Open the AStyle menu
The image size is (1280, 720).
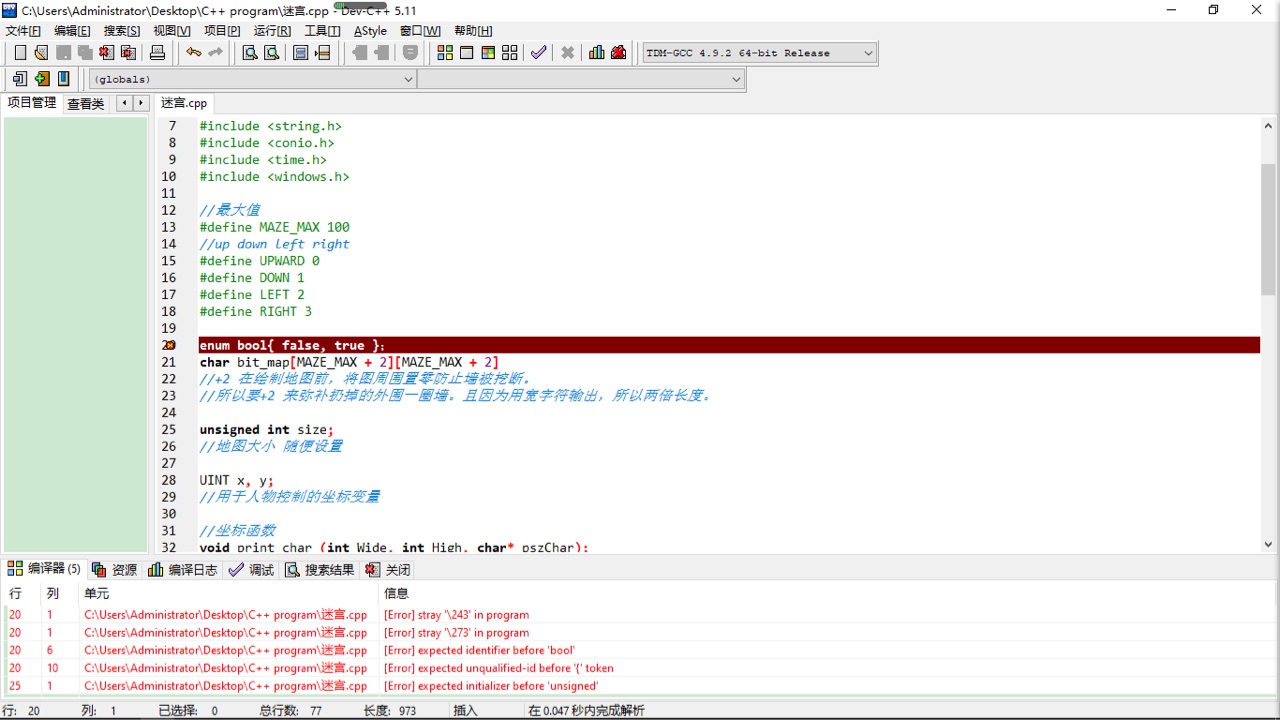(x=370, y=31)
